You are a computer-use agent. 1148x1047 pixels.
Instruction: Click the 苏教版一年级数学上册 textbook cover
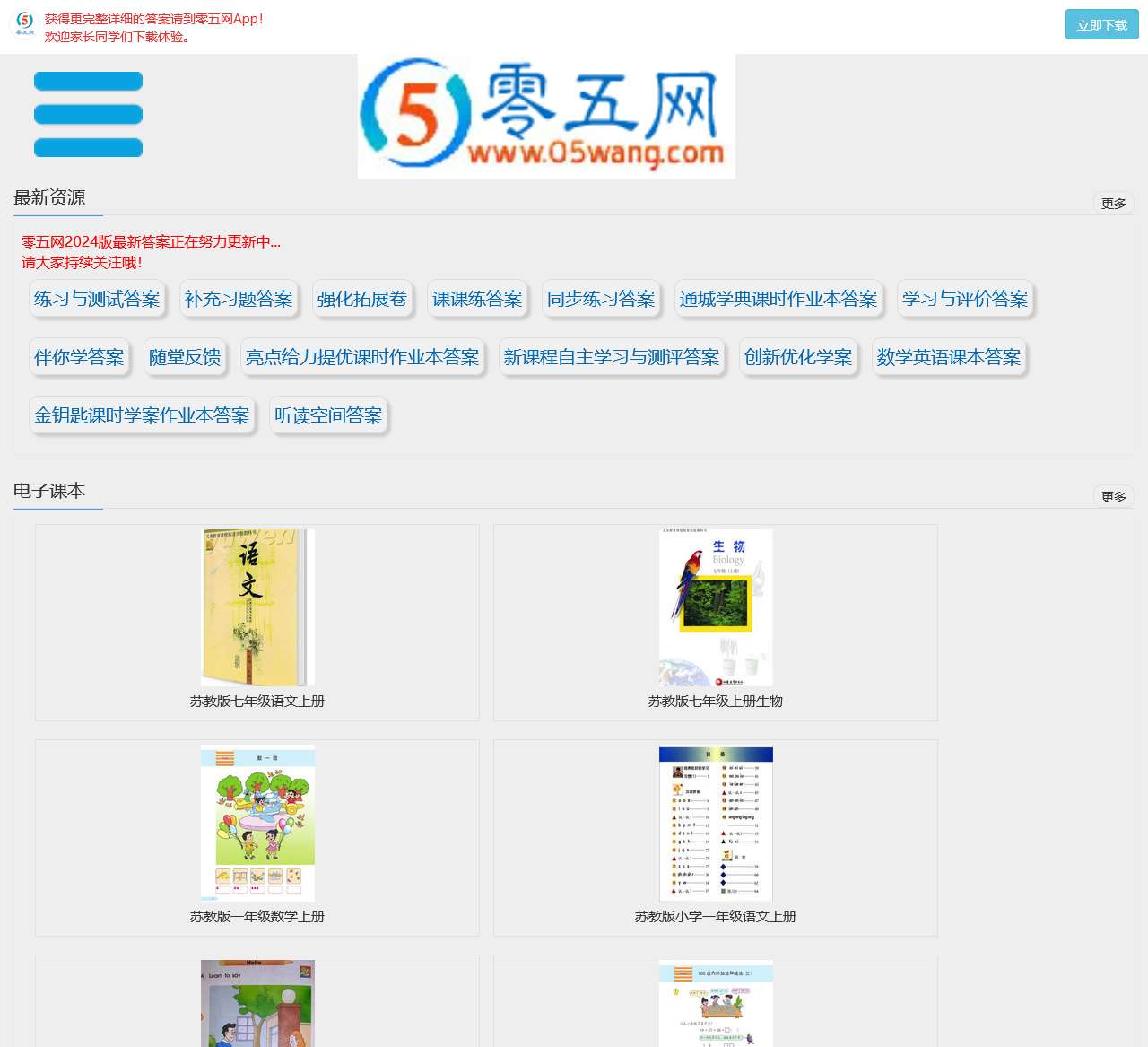coord(257,823)
